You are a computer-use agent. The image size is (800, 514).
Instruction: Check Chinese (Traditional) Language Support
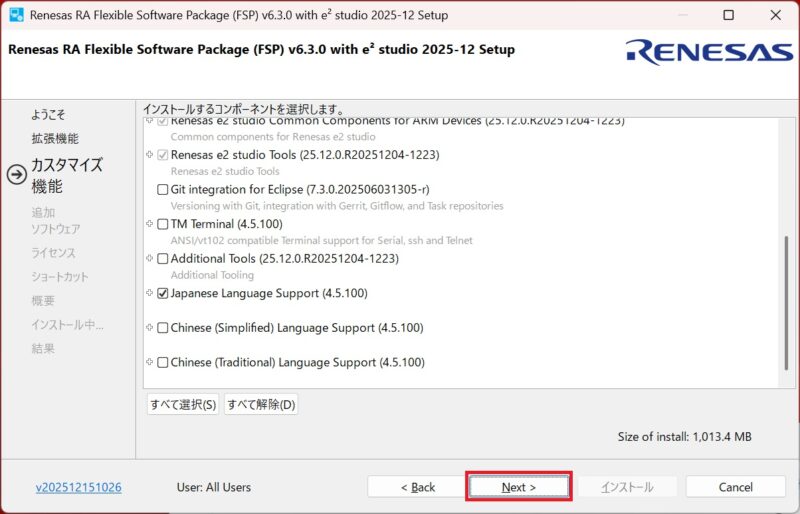point(163,362)
